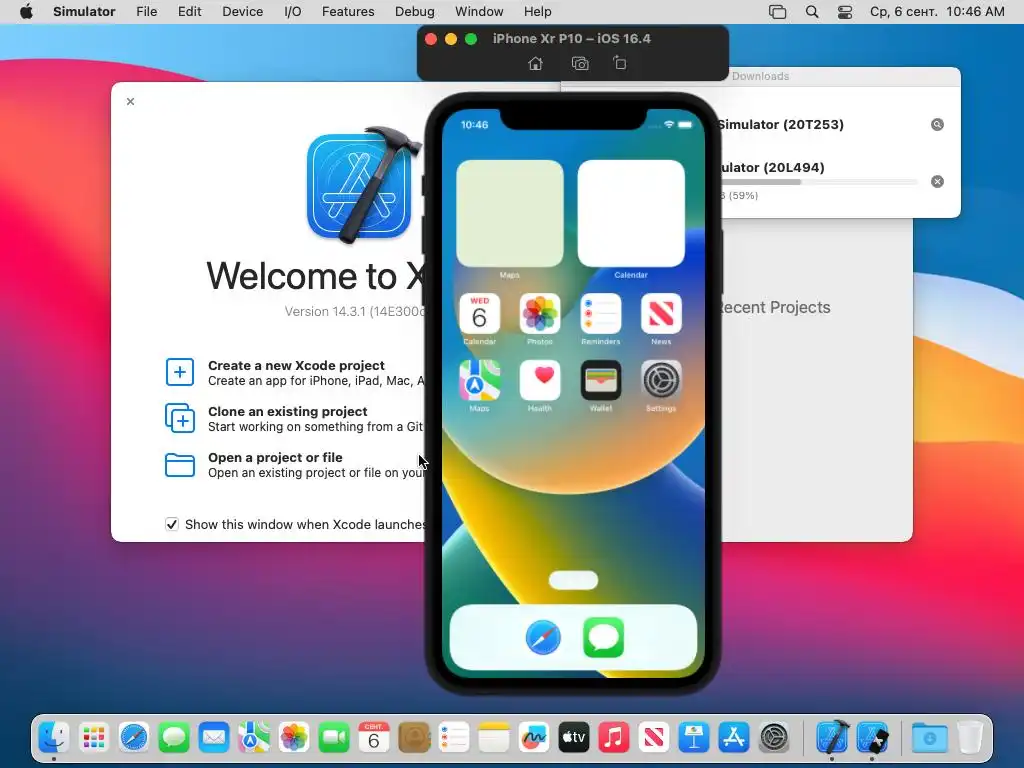Open the Wallet app on the iPhone

pyautogui.click(x=600, y=380)
